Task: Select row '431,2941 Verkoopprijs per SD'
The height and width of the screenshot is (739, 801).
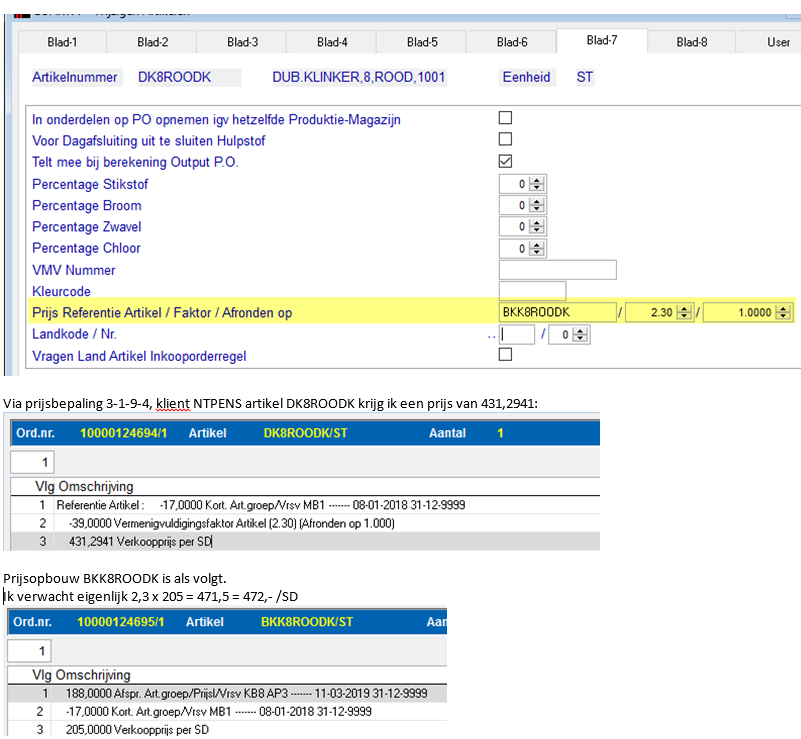Action: pyautogui.click(x=305, y=541)
